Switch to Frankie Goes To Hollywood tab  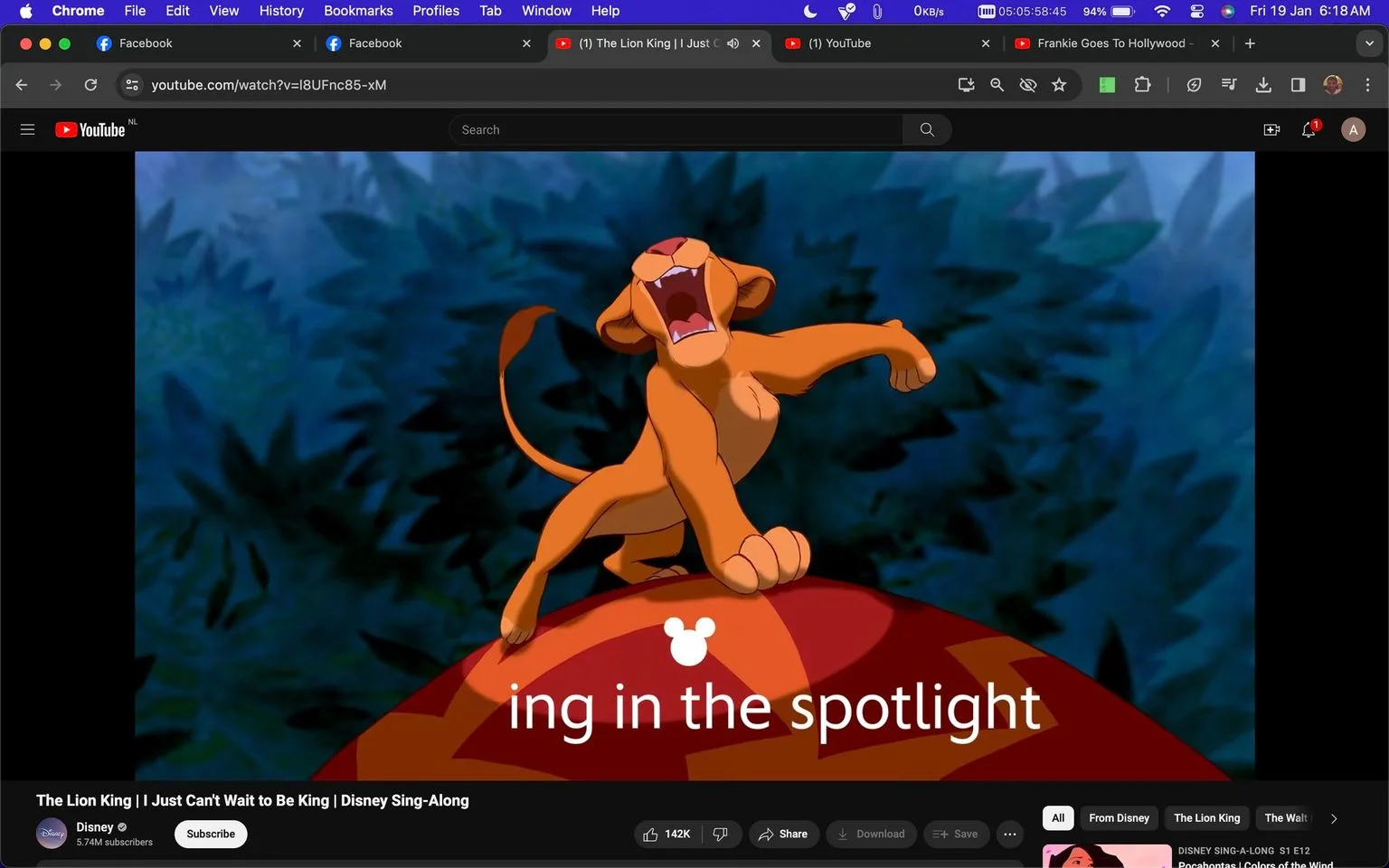pos(1117,43)
